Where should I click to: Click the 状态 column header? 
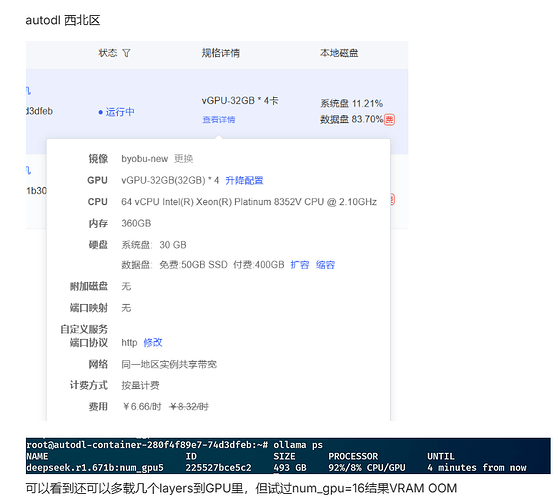pyautogui.click(x=108, y=53)
